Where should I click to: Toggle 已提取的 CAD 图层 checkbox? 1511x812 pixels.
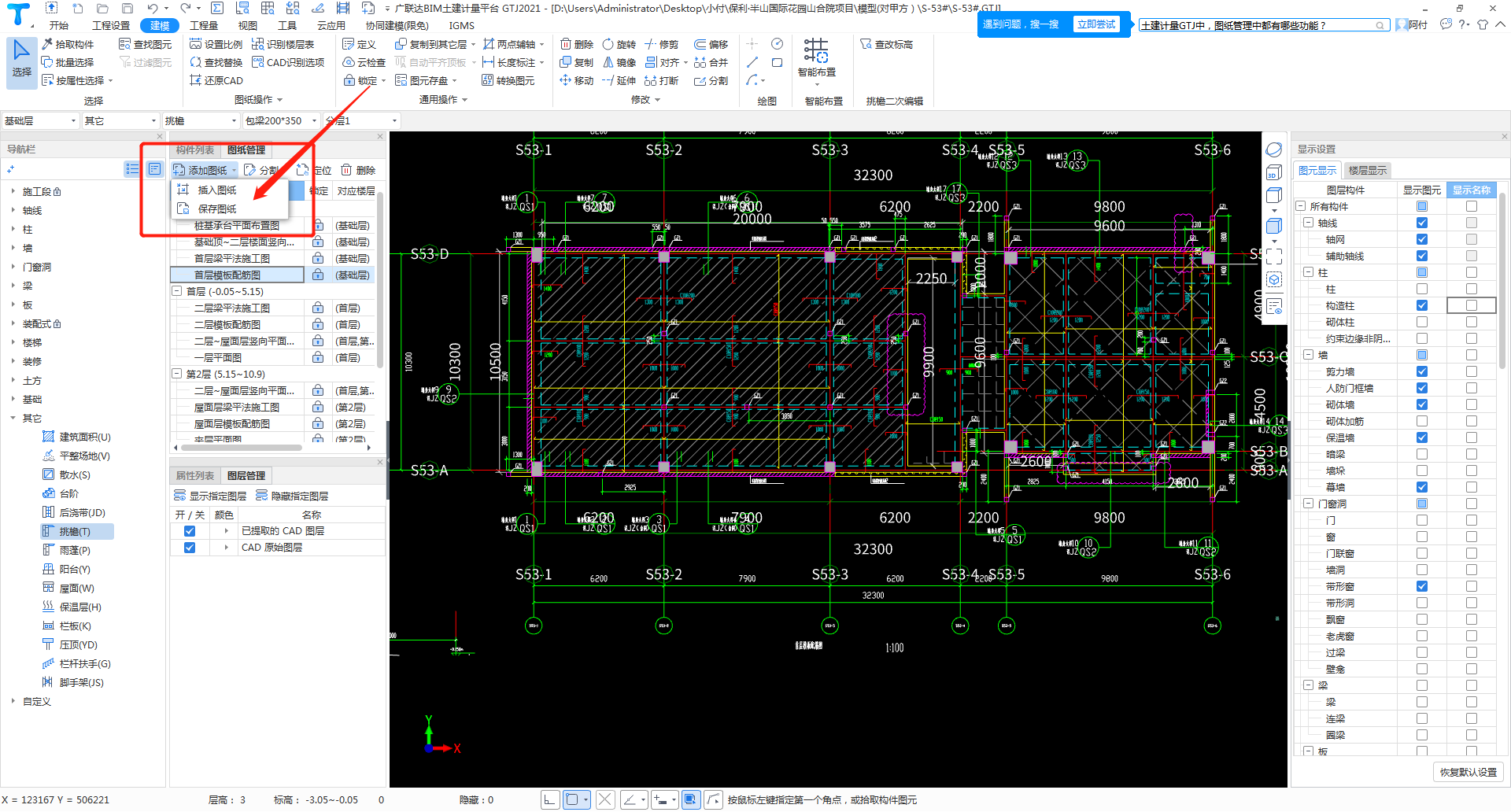190,531
